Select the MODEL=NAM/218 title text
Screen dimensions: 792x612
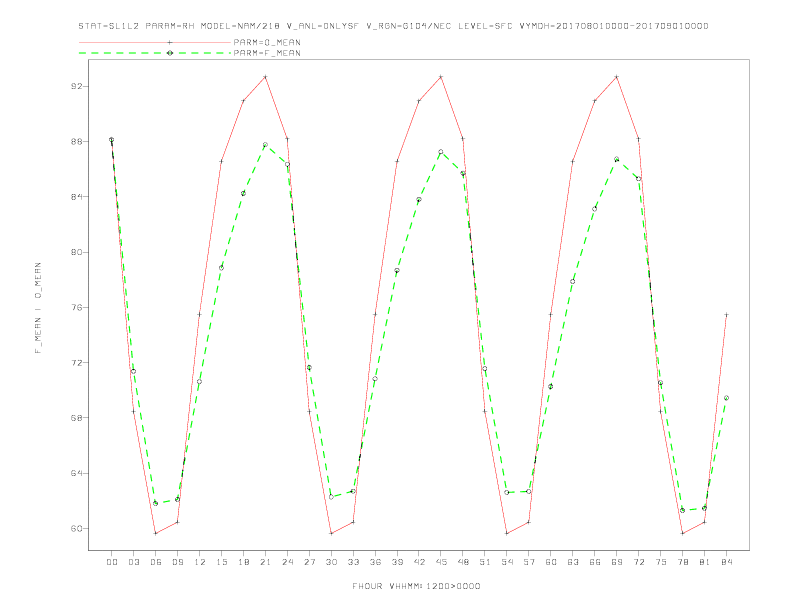point(240,26)
